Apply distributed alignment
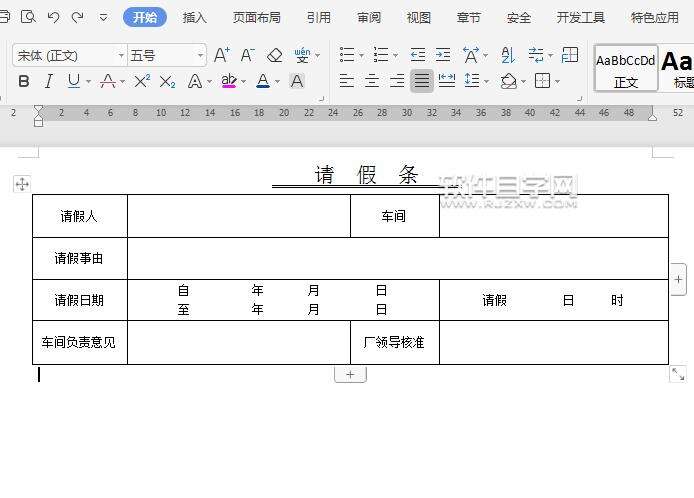Screen dimensions: 694x498 pyautogui.click(x=447, y=81)
